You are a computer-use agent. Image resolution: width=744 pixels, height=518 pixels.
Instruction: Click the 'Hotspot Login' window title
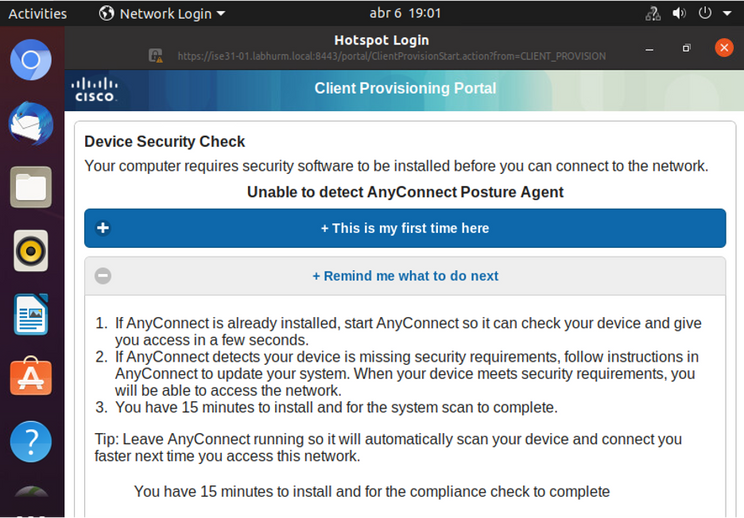click(381, 40)
